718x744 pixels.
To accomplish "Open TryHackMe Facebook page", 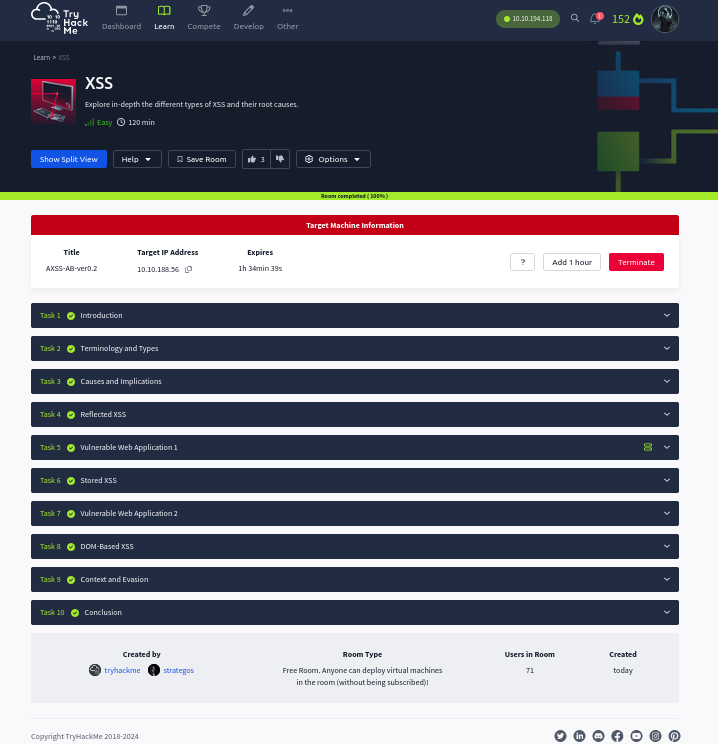I will [617, 736].
